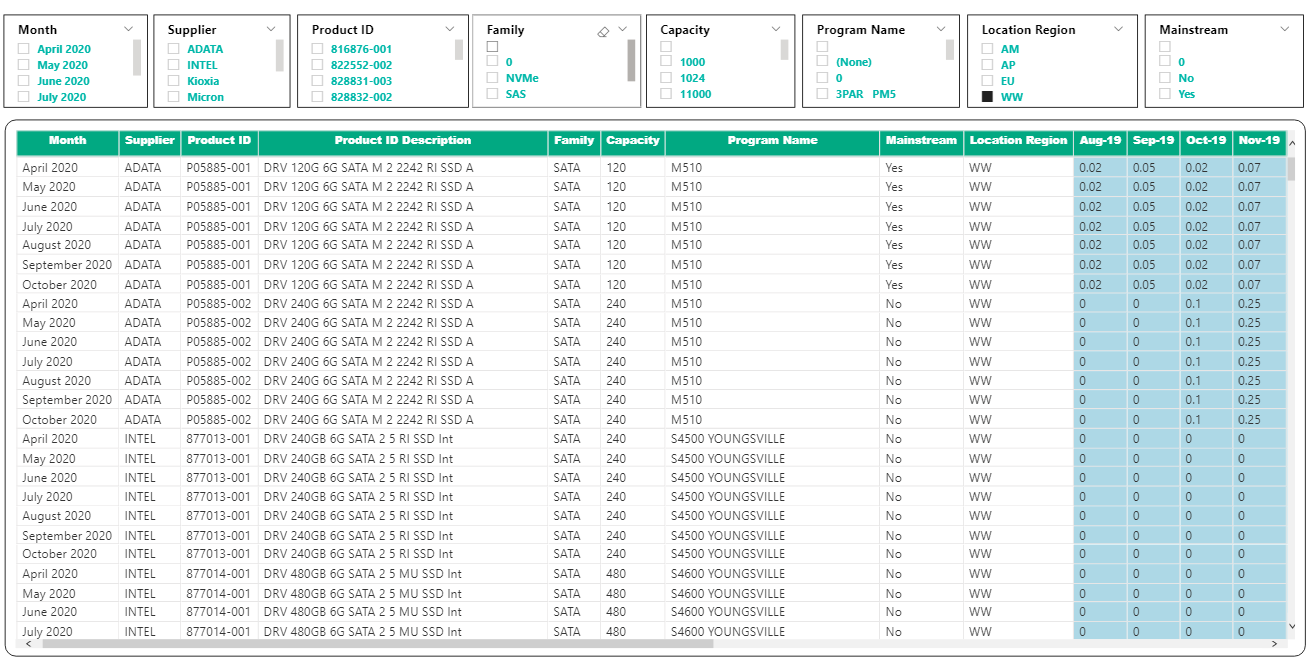The height and width of the screenshot is (663, 1313).
Task: Tick 828831-003 in Product ID slicer
Action: (317, 81)
